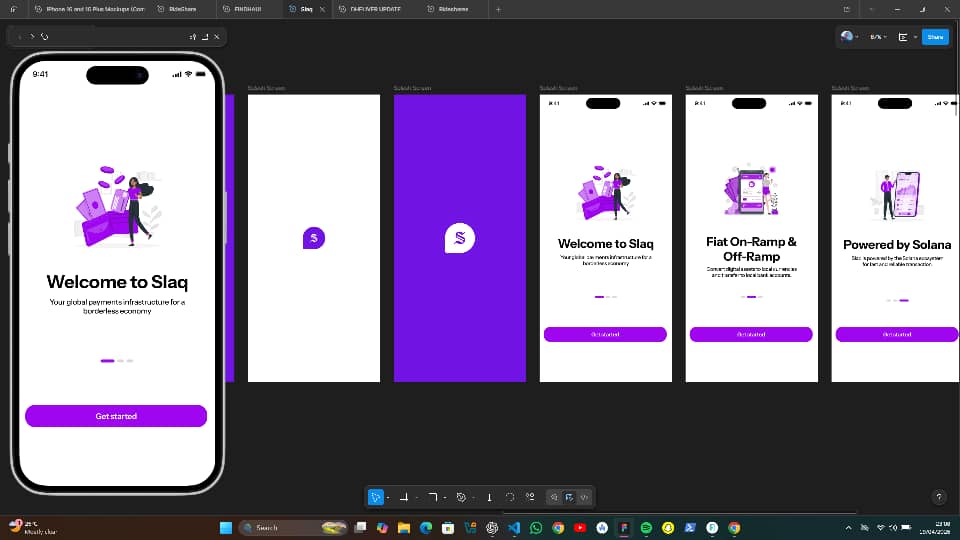
Task: Close the Slaq tab
Action: 323,9
